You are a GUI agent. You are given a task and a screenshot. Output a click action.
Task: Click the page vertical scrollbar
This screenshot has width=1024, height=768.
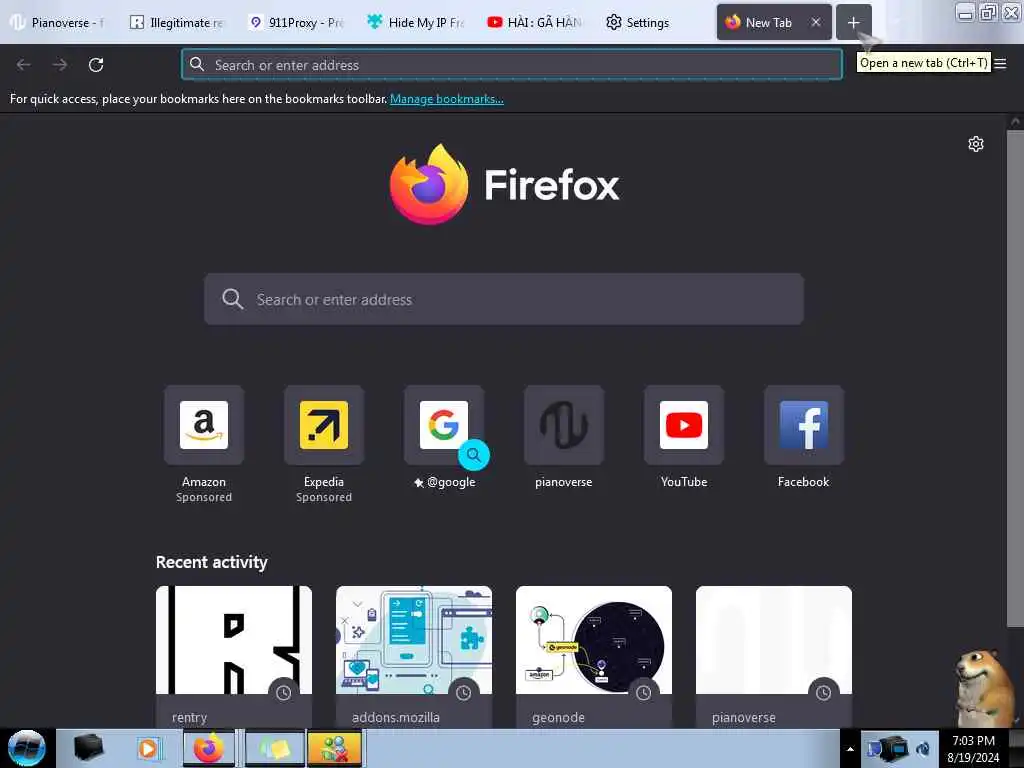pyautogui.click(x=1015, y=379)
